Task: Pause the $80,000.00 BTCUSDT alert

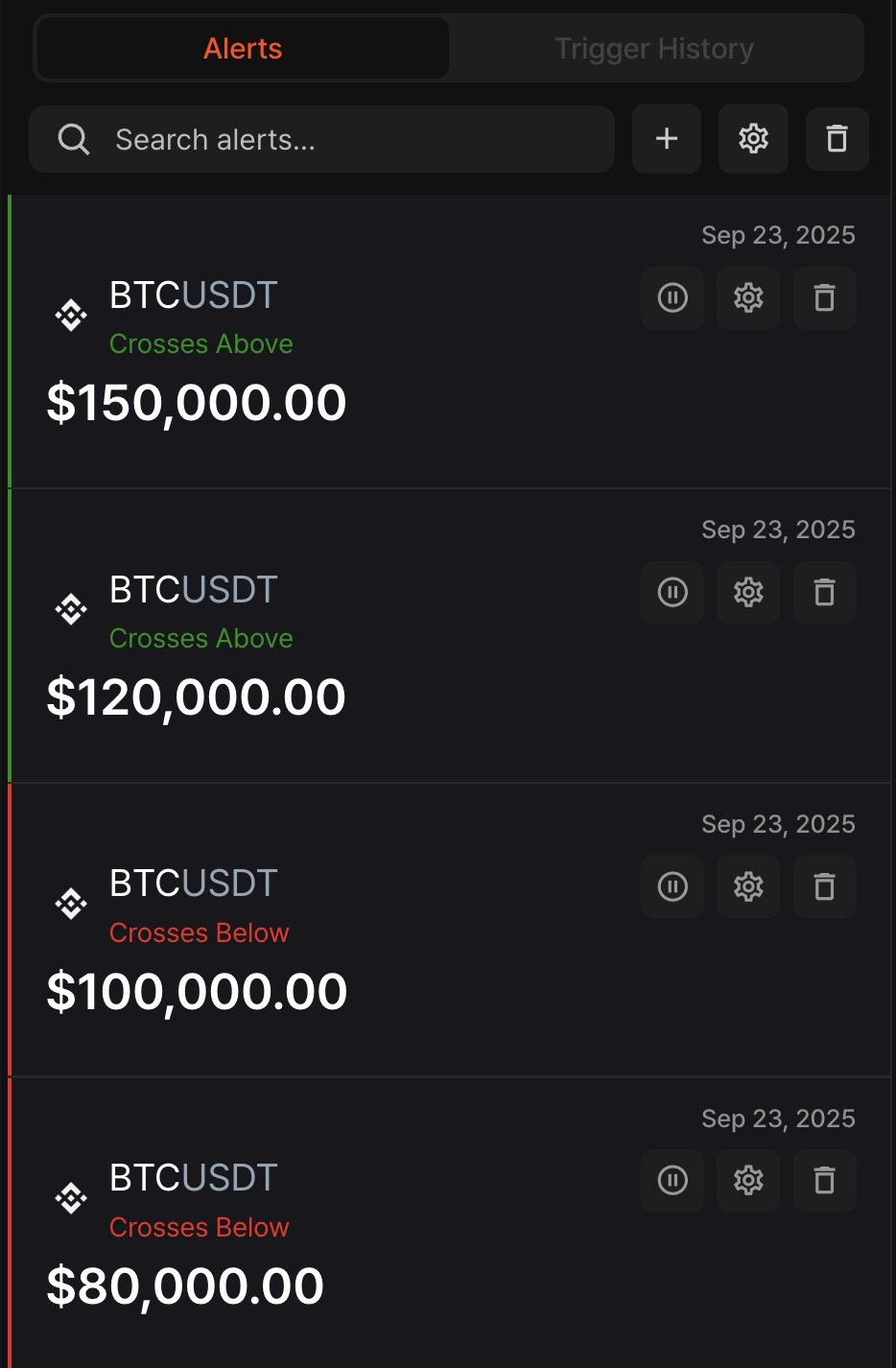Action: 672,1180
